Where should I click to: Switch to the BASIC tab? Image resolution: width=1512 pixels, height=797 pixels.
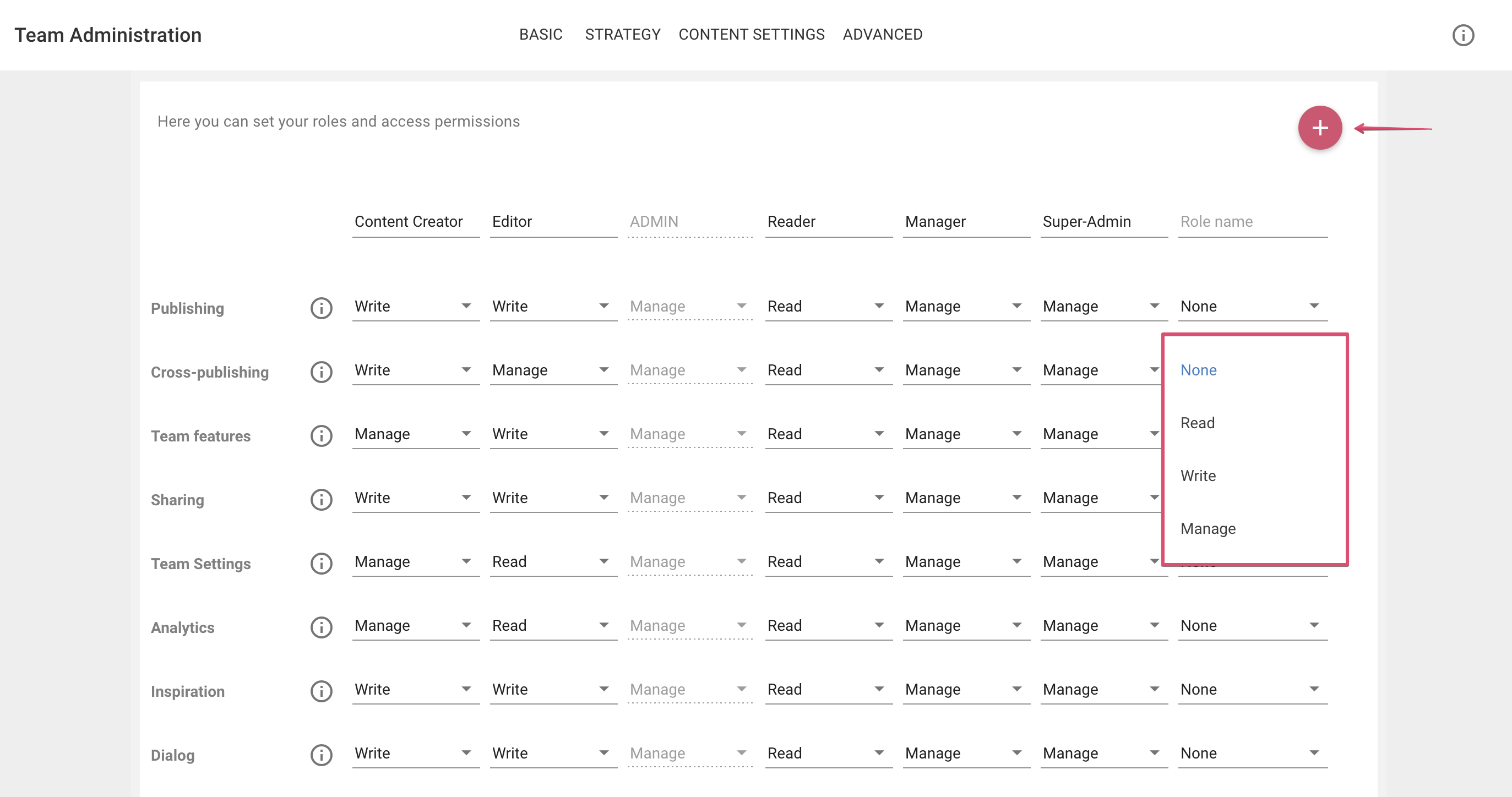541,35
